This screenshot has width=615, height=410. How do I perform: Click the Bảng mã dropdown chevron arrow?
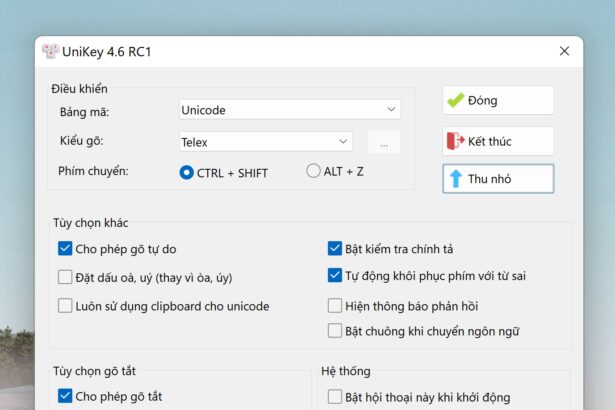[x=391, y=109]
